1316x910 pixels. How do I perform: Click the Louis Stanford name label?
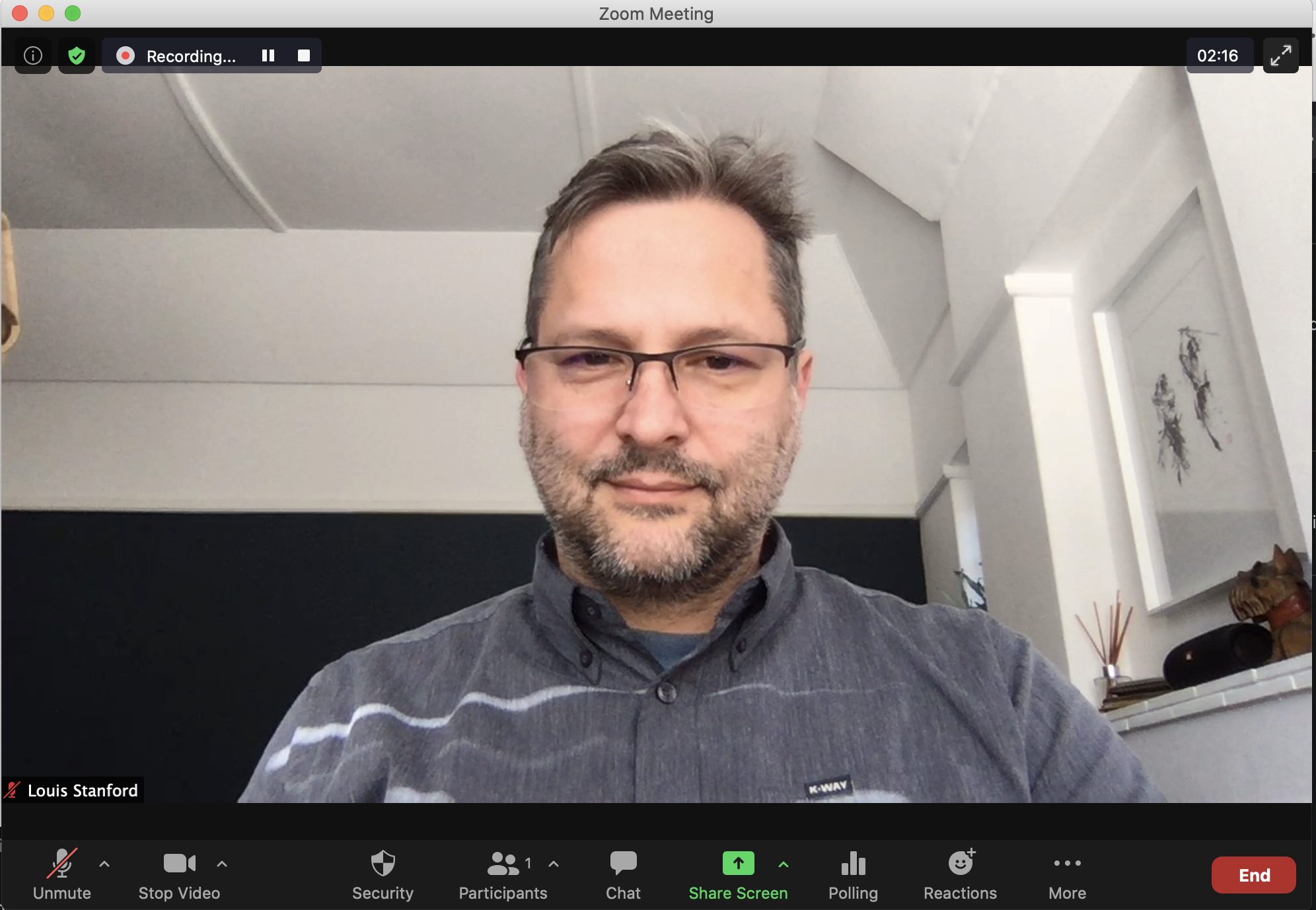point(83,790)
